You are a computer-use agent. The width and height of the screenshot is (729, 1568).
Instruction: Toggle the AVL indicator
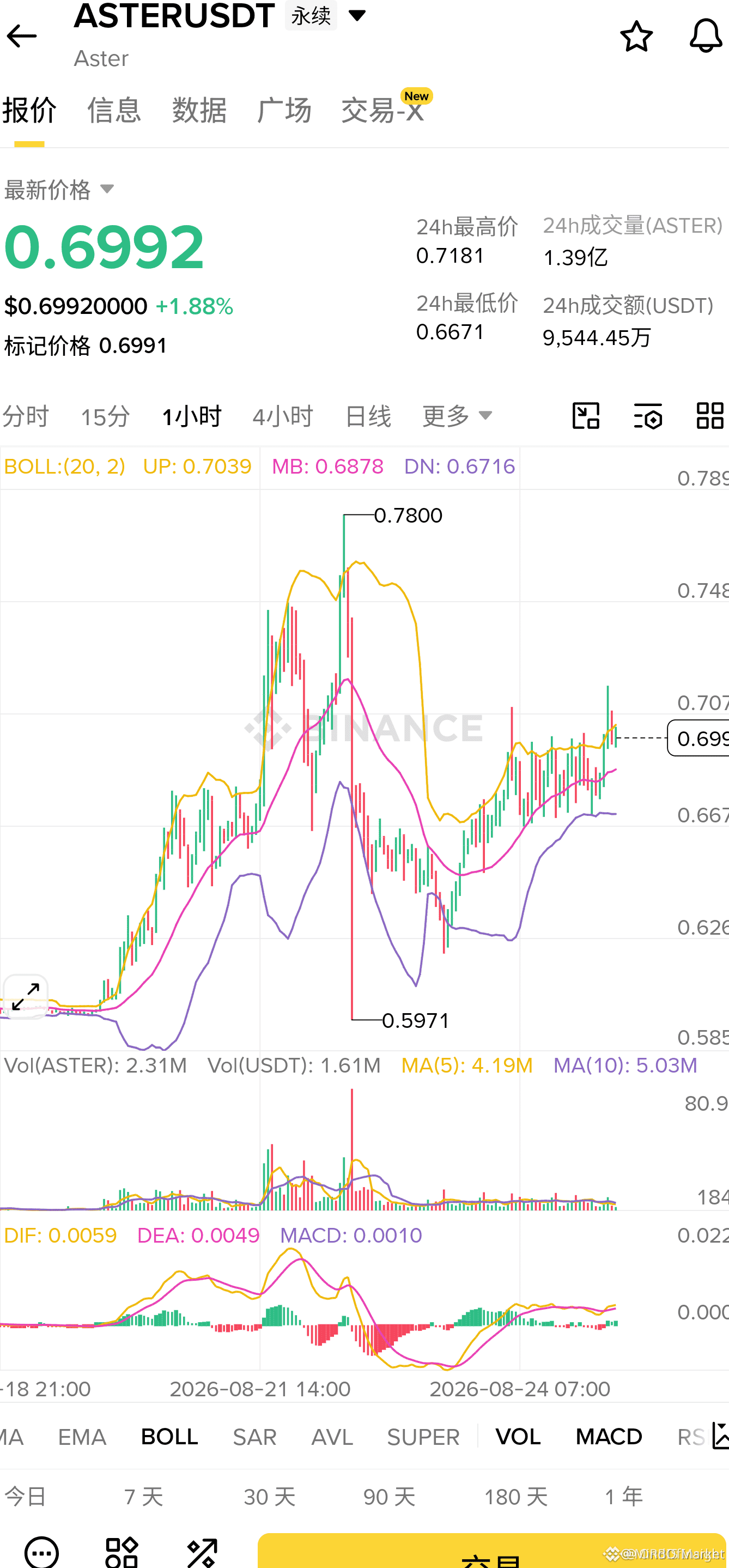coord(332,1437)
